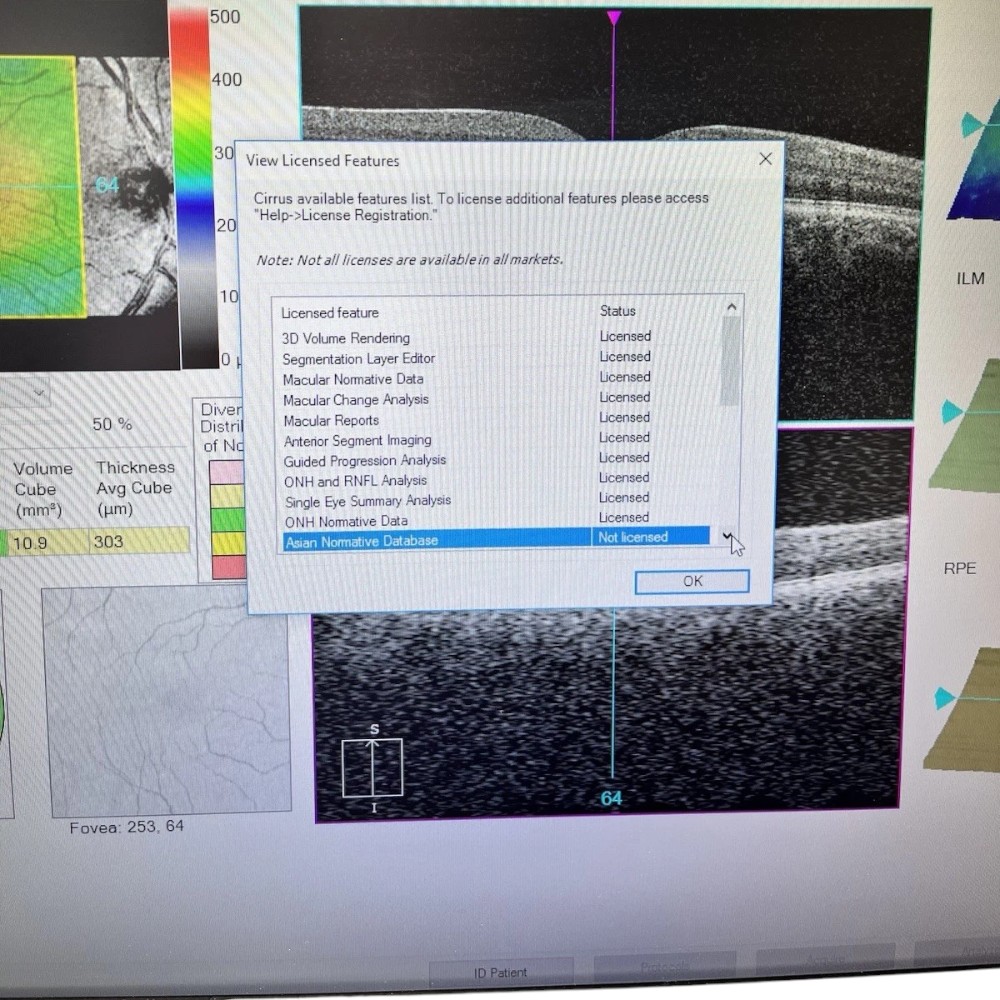Click the cyan ILM layer arrow marker
This screenshot has width=1000, height=1000.
point(972,124)
